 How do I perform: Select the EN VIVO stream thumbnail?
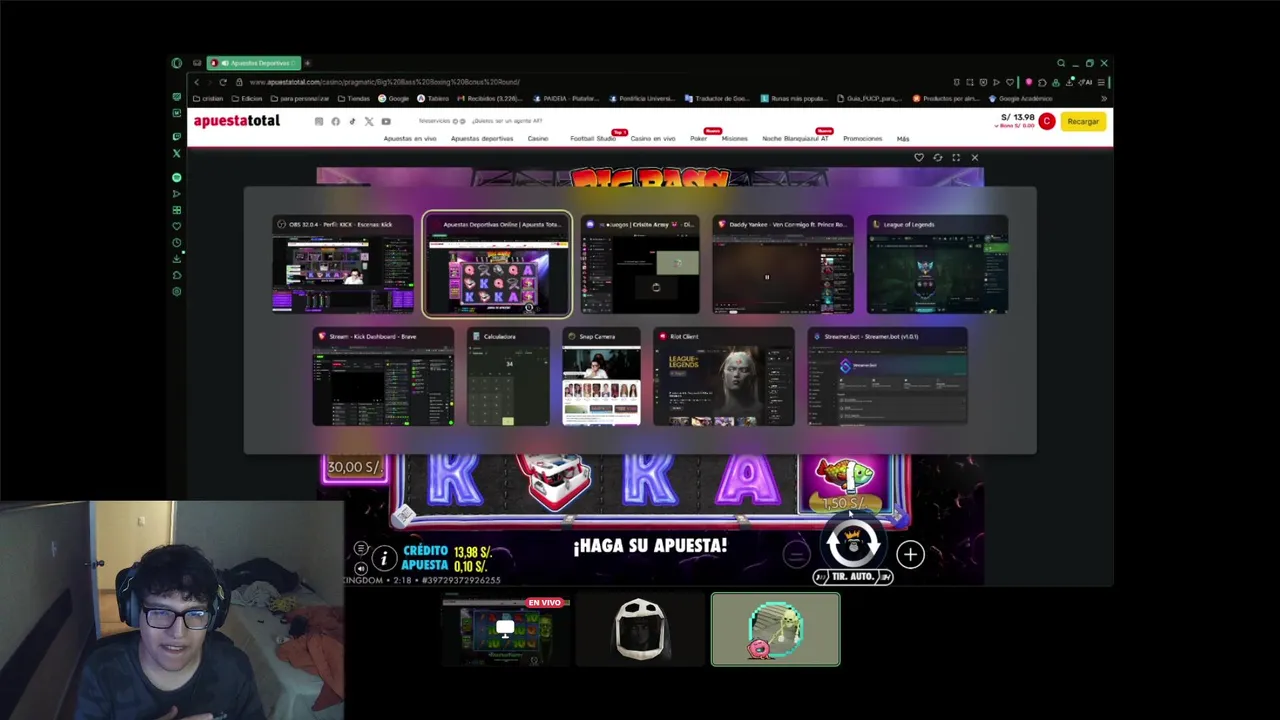click(x=506, y=630)
